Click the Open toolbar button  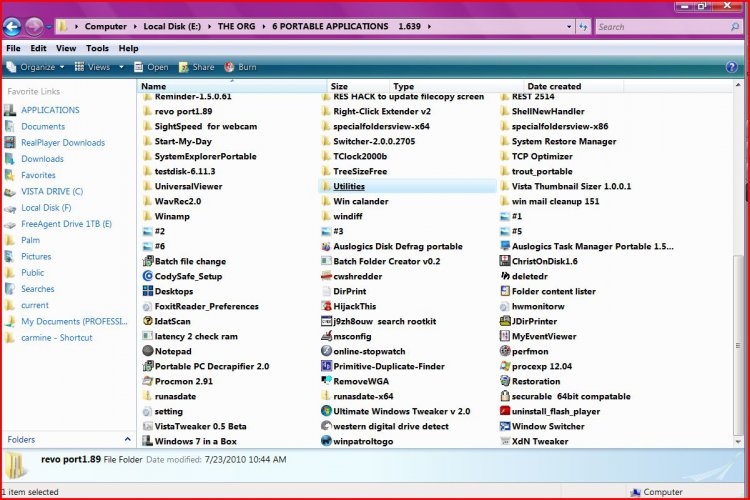pos(151,67)
